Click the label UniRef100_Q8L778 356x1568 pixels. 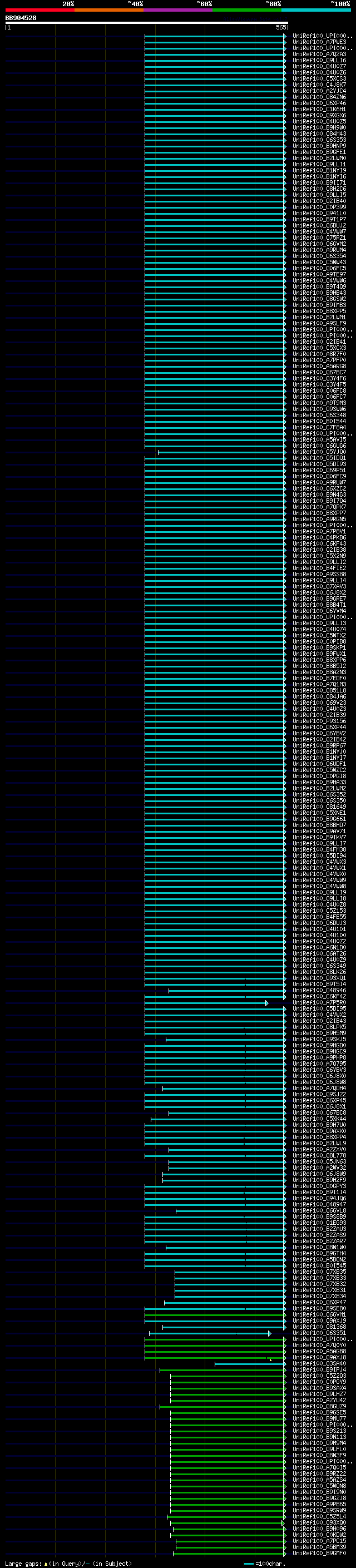point(319,1155)
